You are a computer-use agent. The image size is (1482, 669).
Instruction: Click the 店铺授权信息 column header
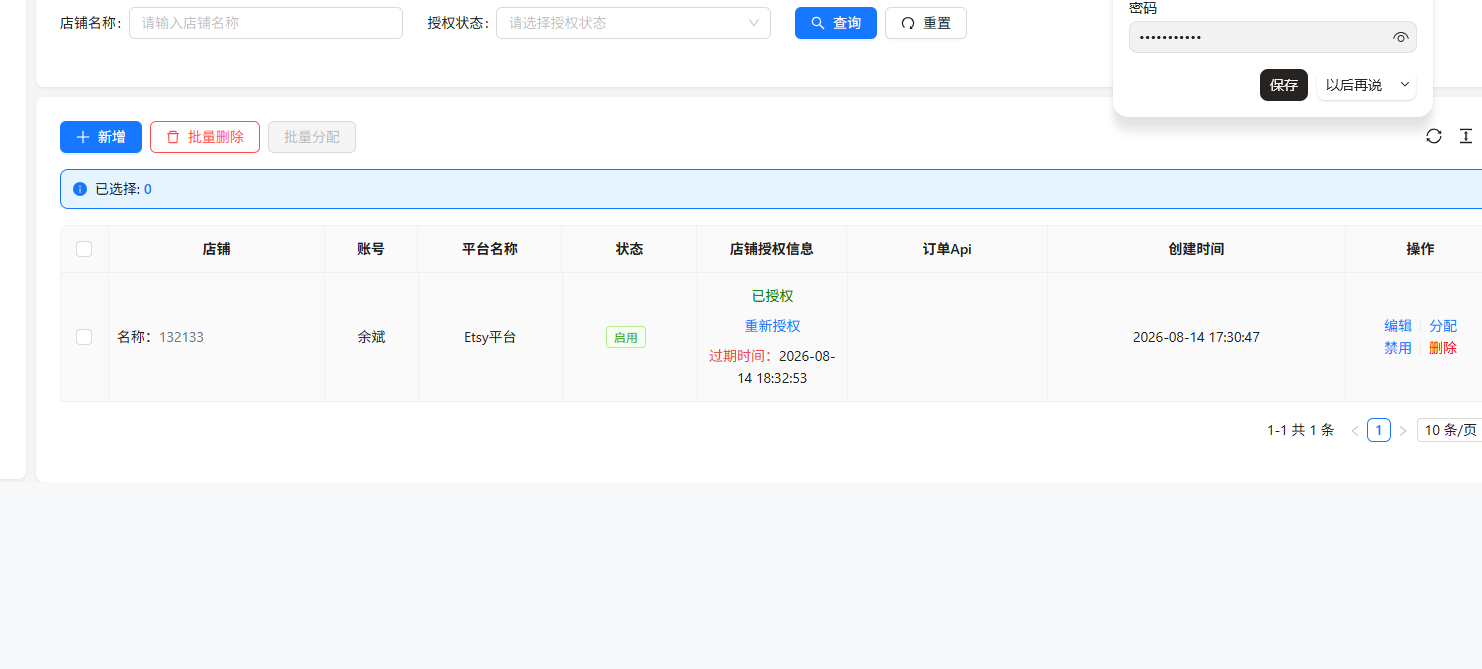pyautogui.click(x=772, y=249)
